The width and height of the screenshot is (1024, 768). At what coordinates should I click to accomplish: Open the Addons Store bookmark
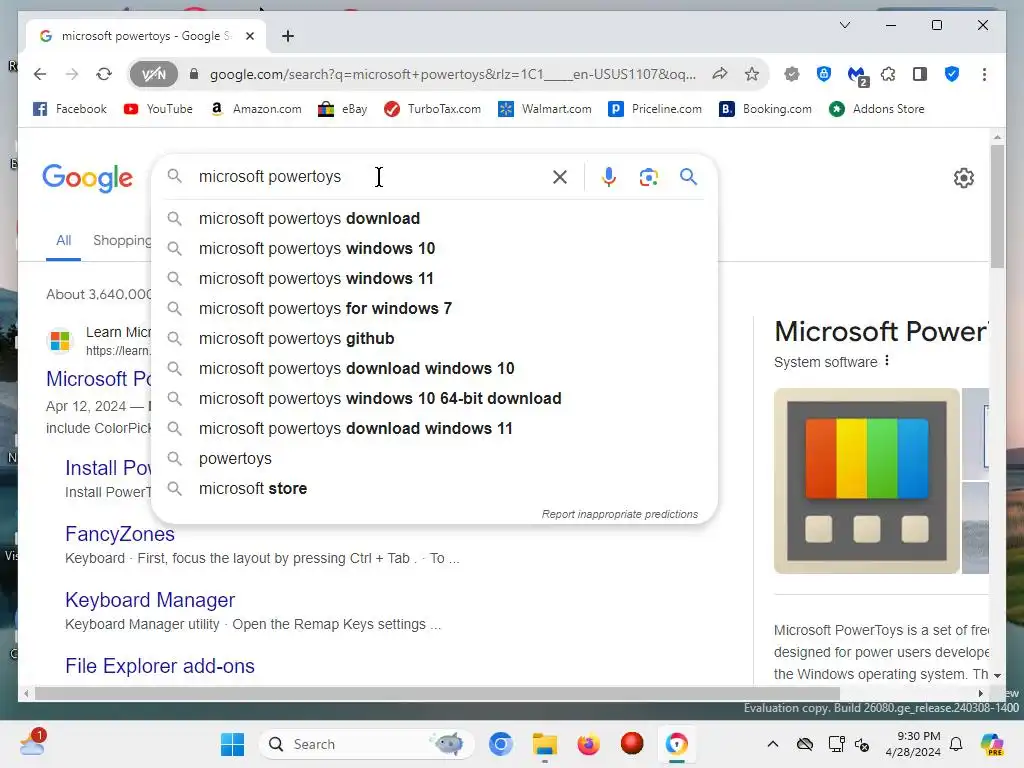point(876,109)
